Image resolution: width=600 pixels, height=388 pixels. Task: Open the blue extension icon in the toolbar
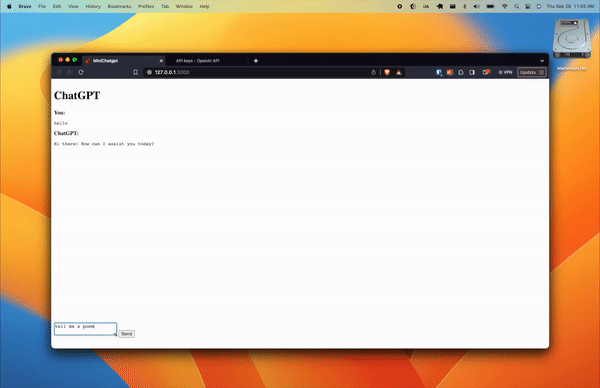pos(439,72)
